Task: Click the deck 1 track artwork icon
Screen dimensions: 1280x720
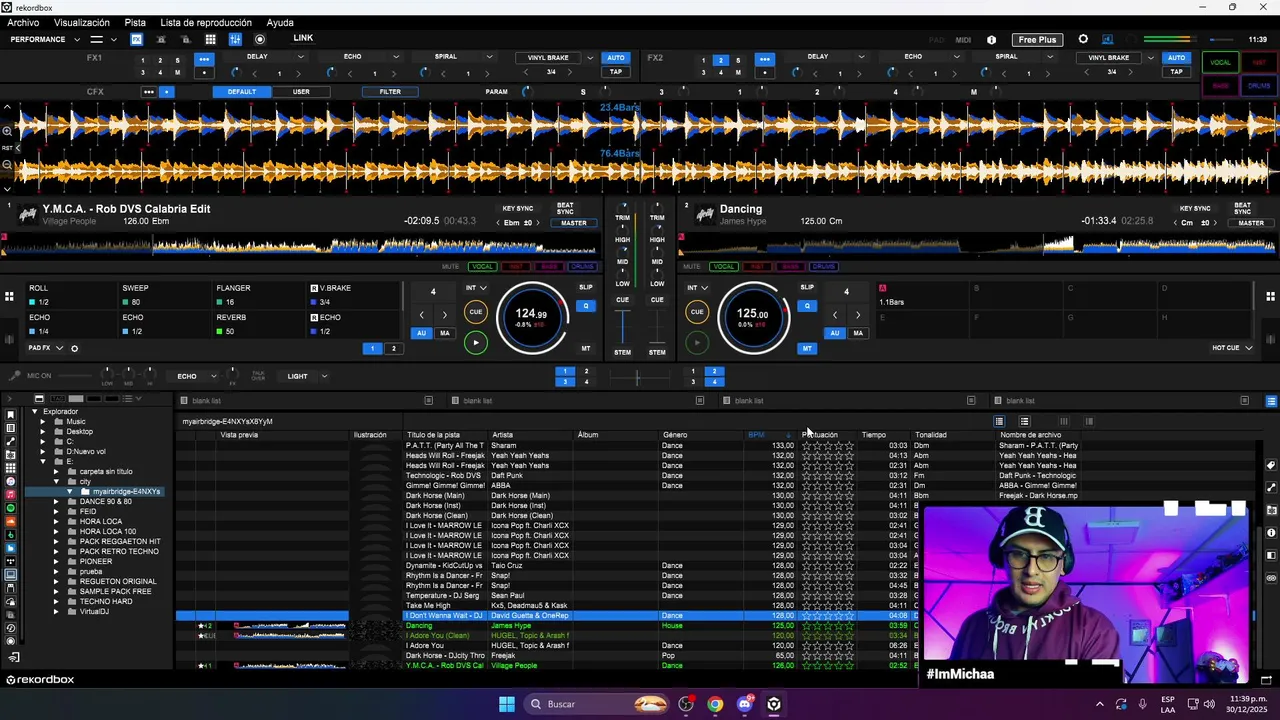Action: [x=28, y=214]
